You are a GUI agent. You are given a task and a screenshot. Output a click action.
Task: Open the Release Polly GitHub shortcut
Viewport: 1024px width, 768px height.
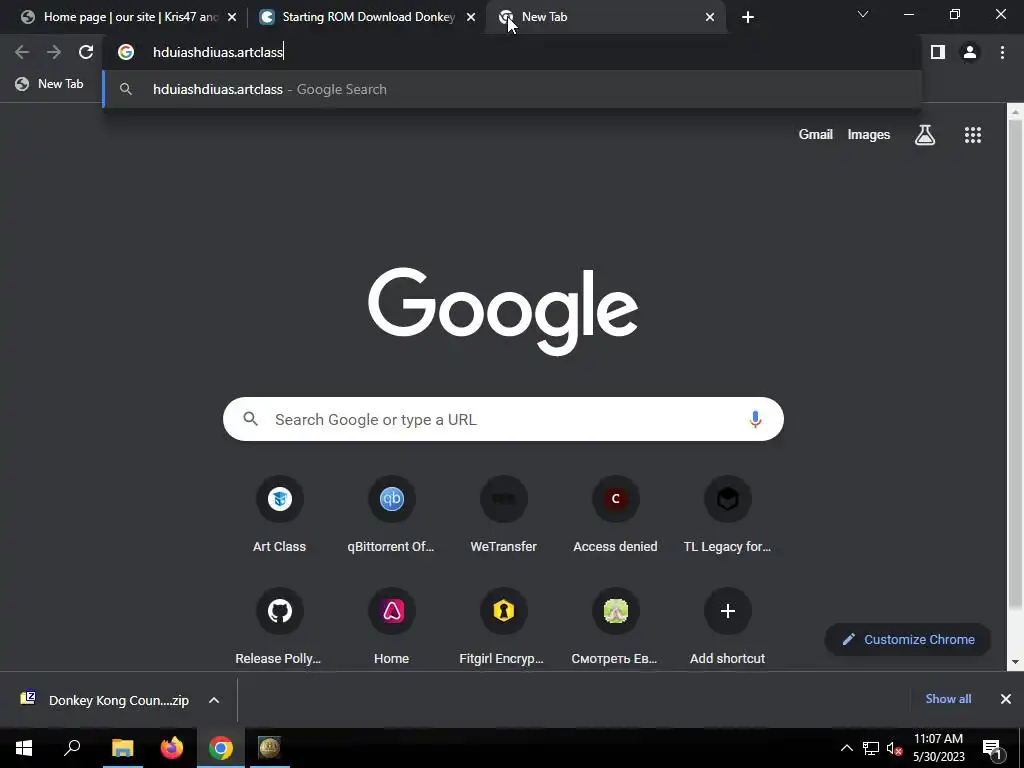[280, 627]
